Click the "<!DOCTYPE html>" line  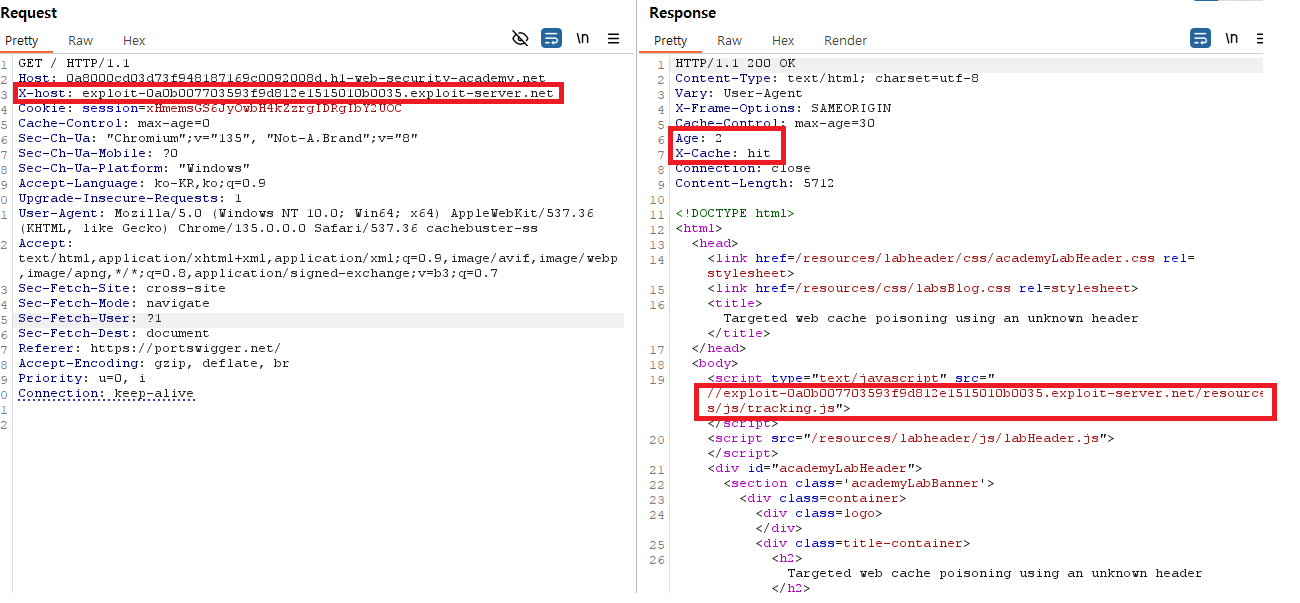735,213
